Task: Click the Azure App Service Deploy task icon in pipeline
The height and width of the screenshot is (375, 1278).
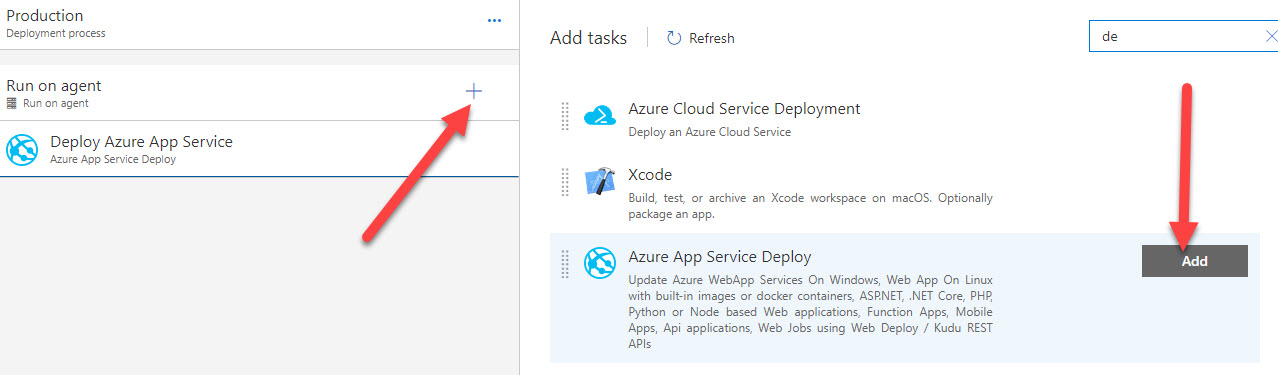Action: tap(22, 150)
